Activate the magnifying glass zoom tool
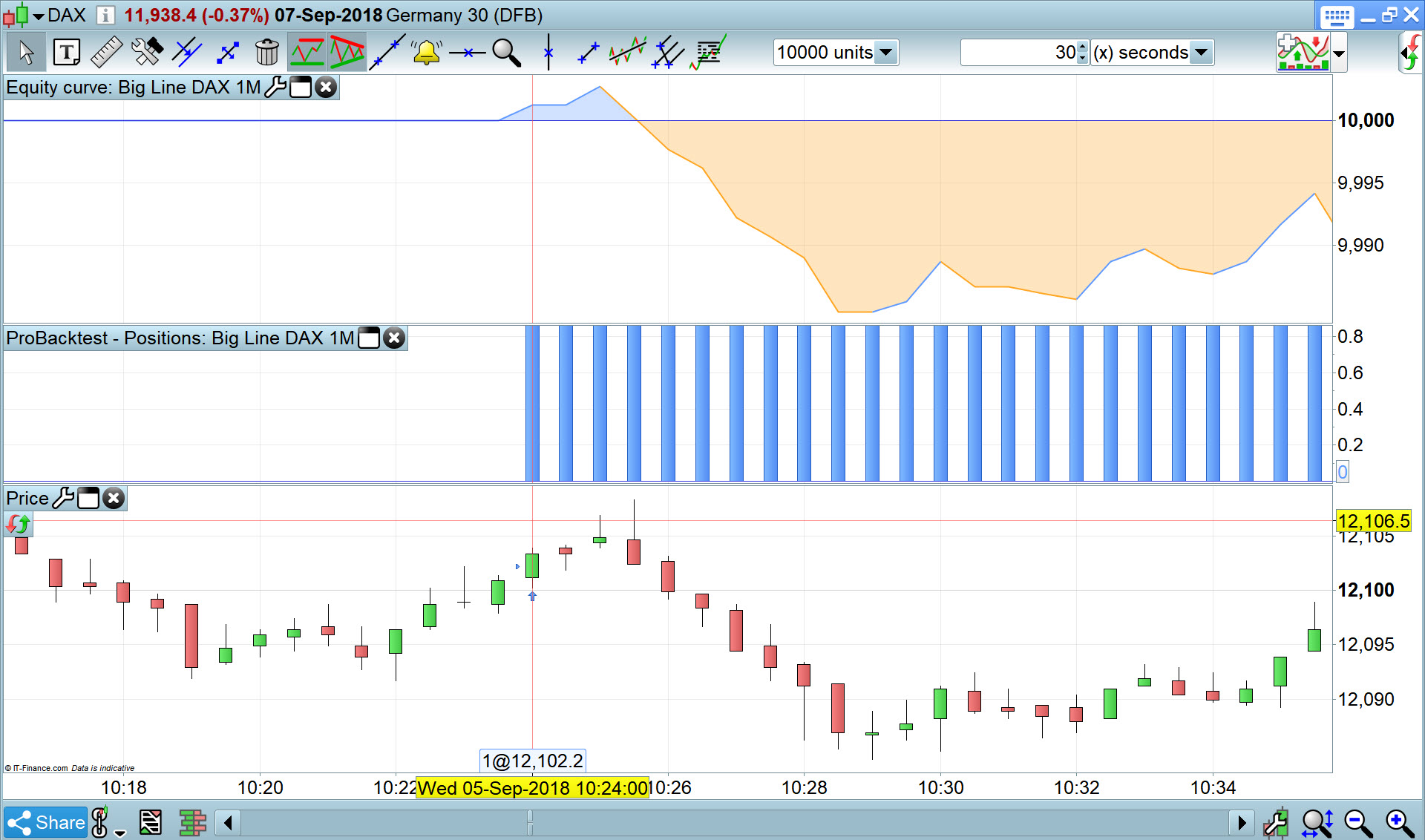This screenshot has height=840, width=1425. [506, 53]
